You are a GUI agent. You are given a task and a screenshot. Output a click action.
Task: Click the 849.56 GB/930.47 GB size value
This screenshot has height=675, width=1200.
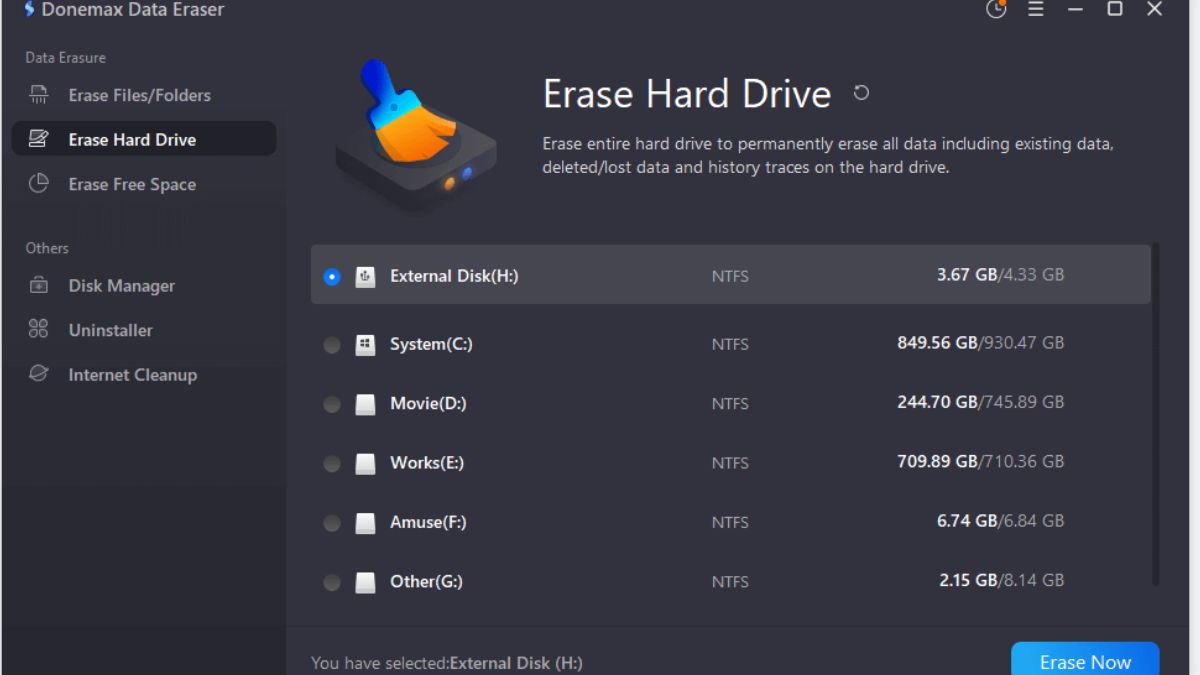coord(981,342)
